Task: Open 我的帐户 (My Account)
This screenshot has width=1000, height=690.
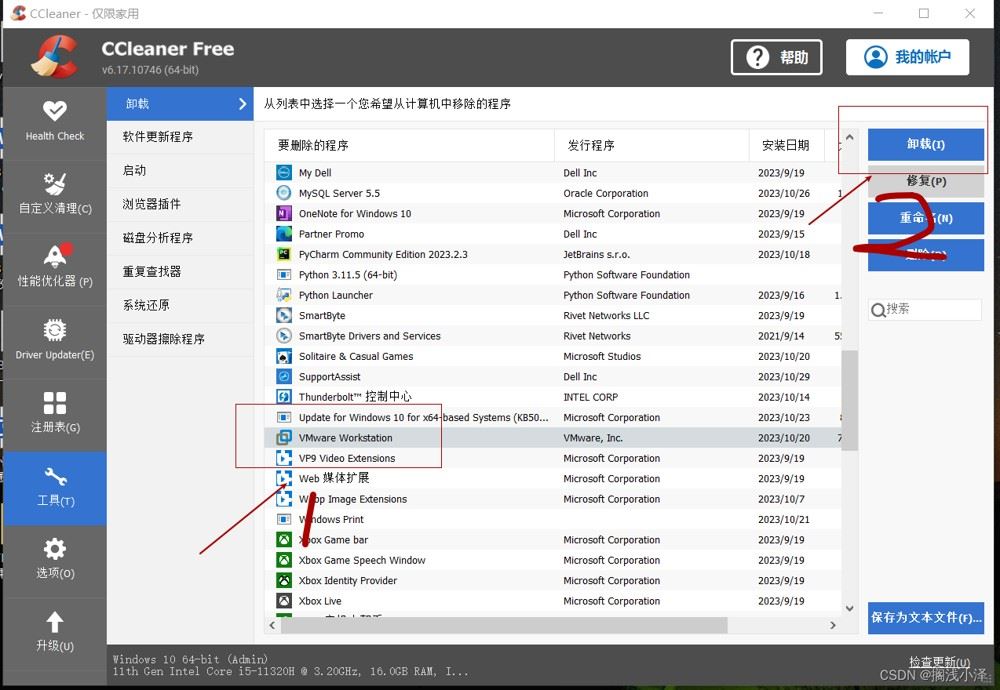Action: 908,57
